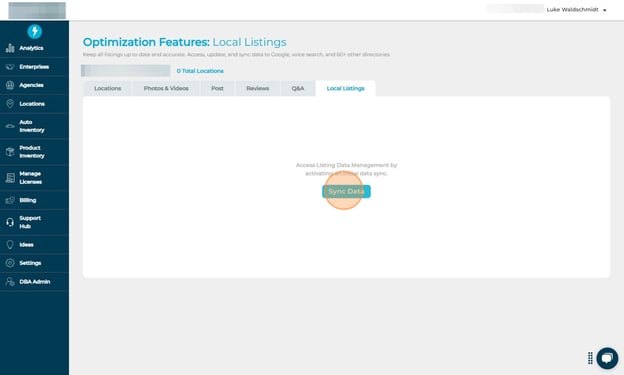Select the Q&A tab

[298, 88]
